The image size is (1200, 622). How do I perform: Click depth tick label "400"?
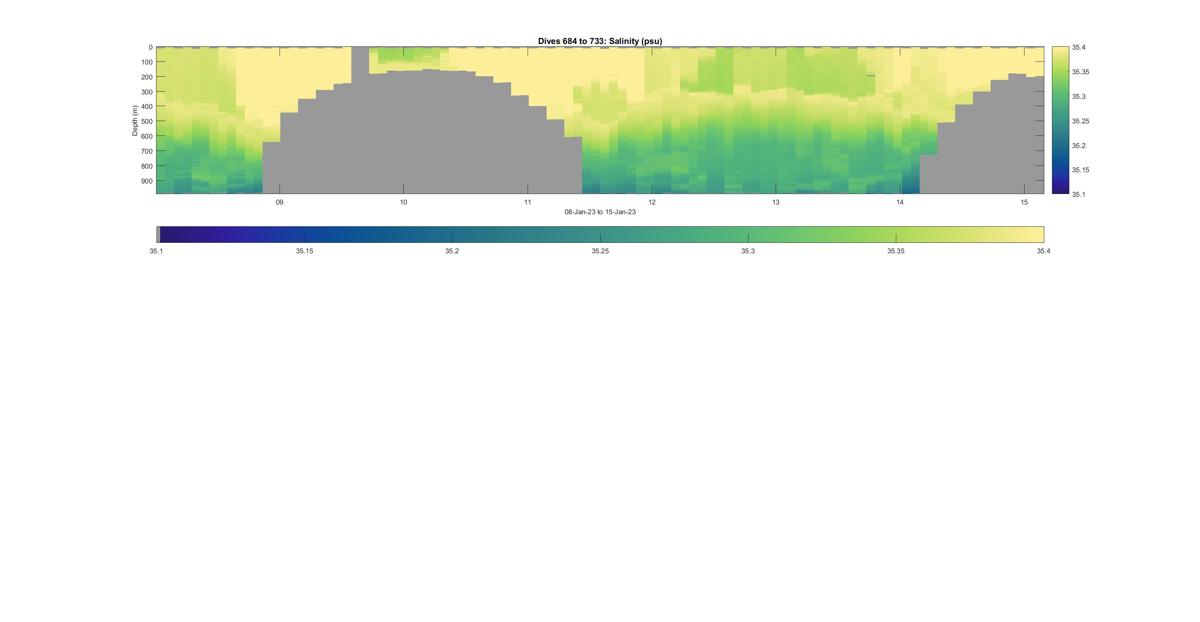click(146, 107)
